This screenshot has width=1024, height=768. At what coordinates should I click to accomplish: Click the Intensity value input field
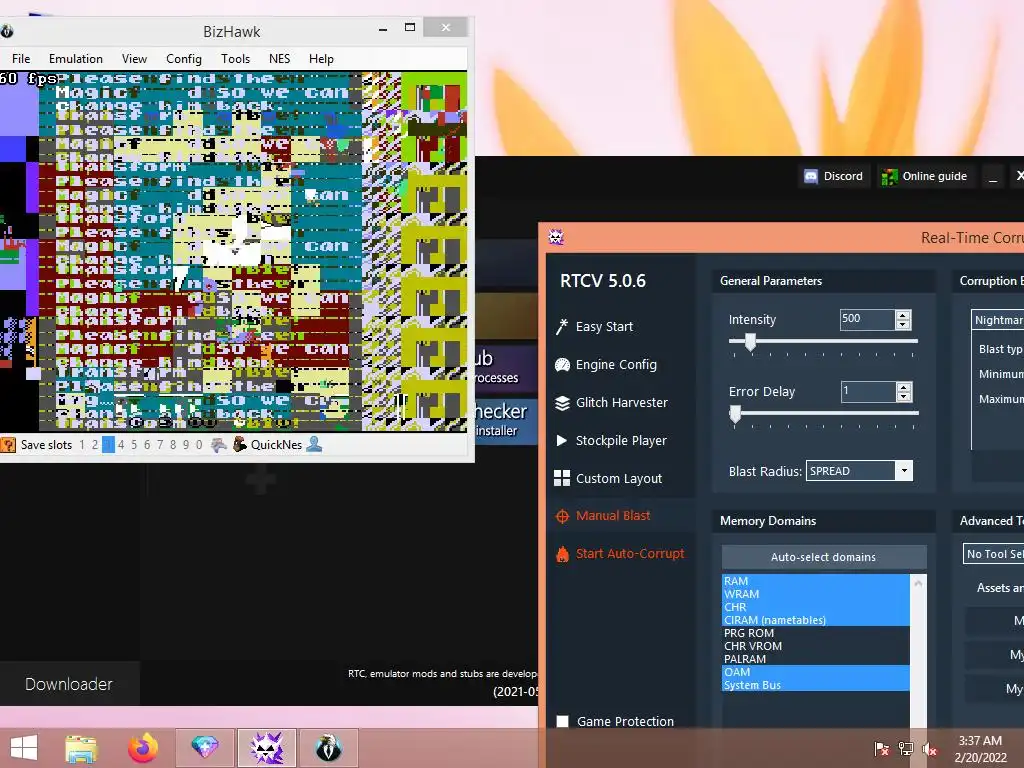pyautogui.click(x=867, y=319)
